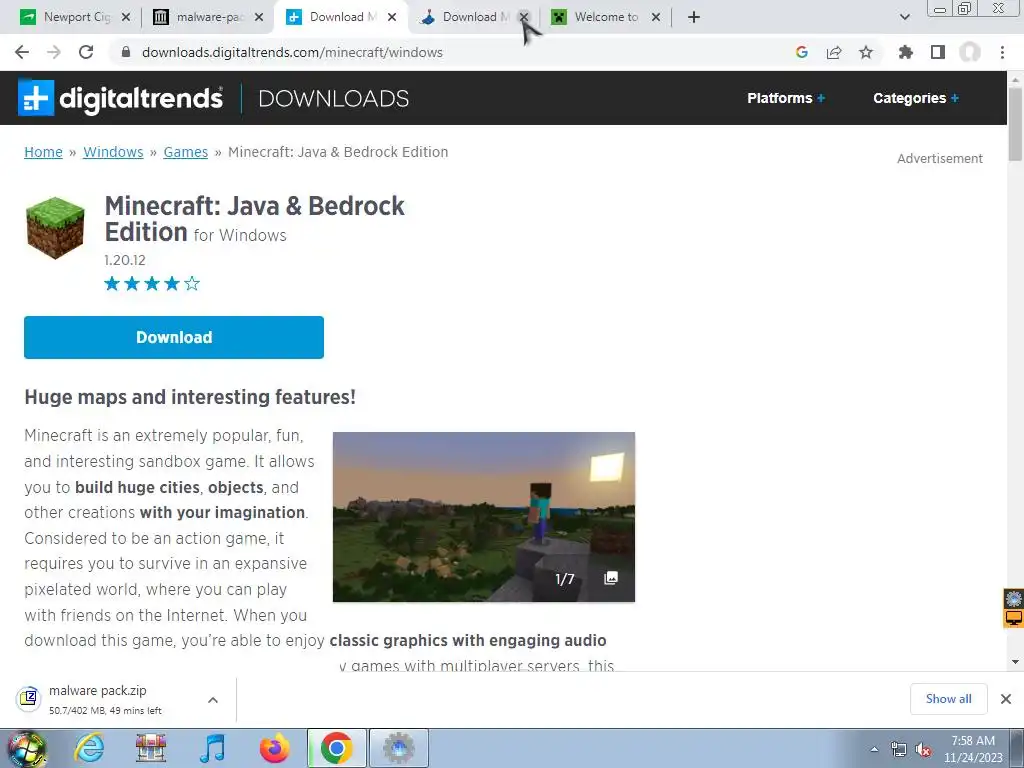Share this page via share icon
The height and width of the screenshot is (768, 1024).
point(834,52)
